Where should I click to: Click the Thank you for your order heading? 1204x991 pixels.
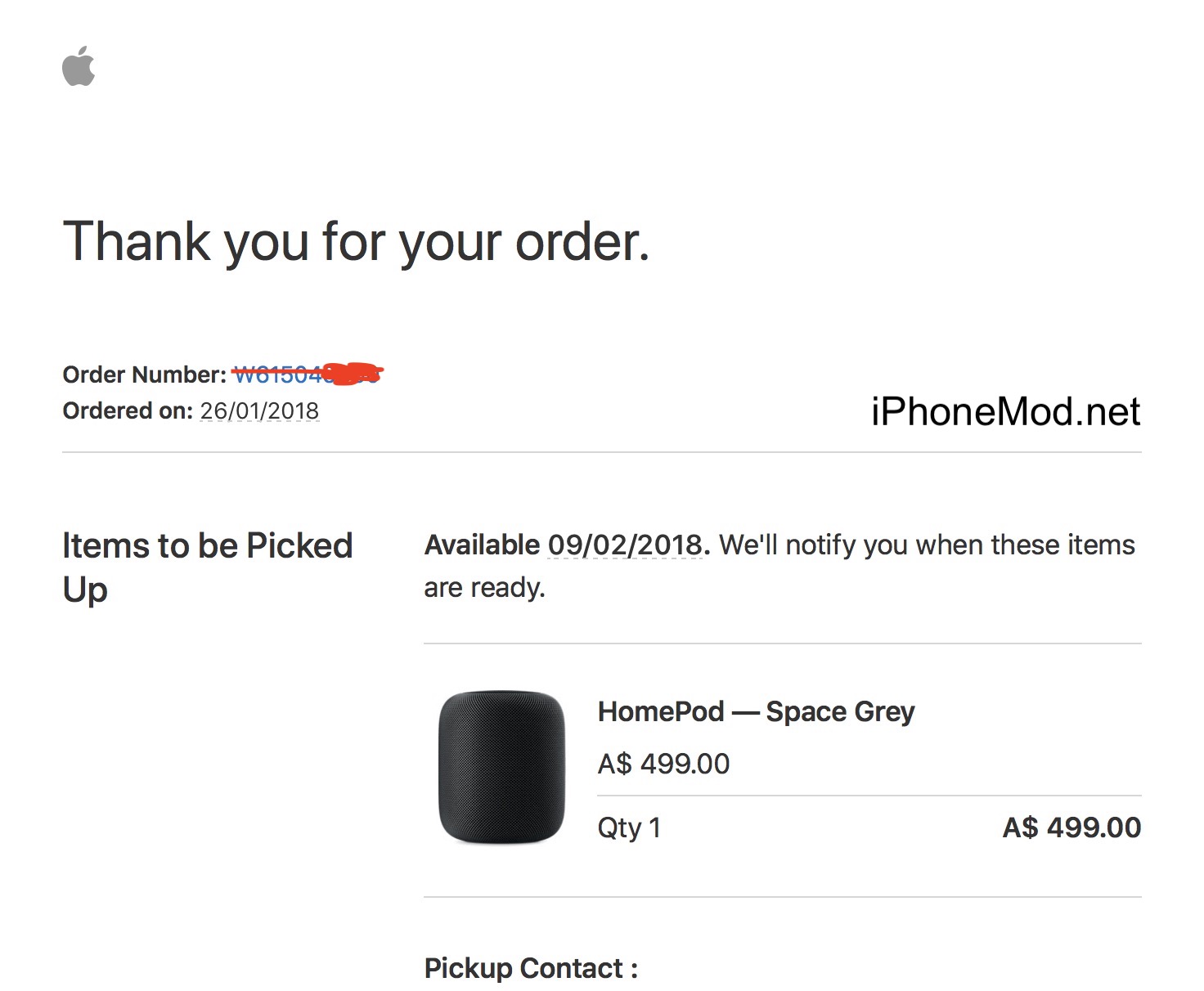pos(356,242)
